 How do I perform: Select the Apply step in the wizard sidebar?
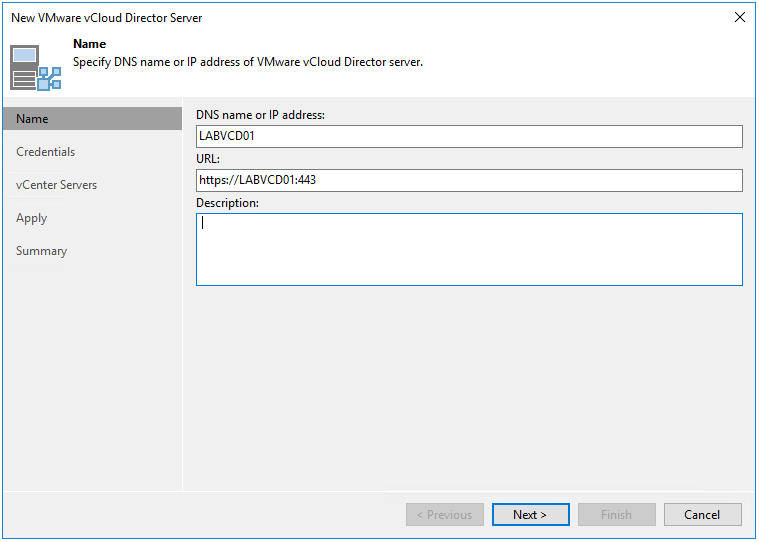32,218
